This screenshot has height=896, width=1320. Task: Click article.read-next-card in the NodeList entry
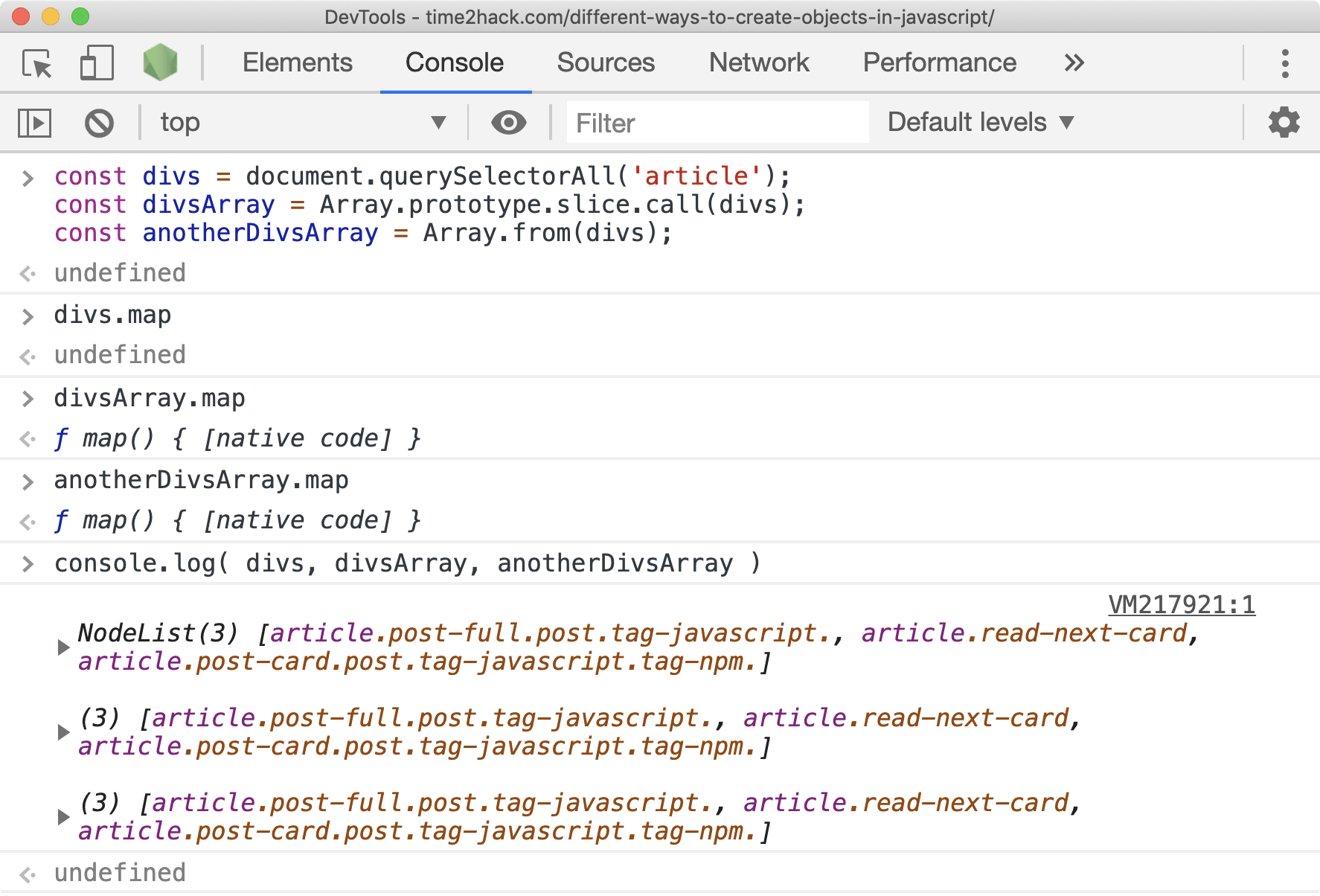[1024, 633]
